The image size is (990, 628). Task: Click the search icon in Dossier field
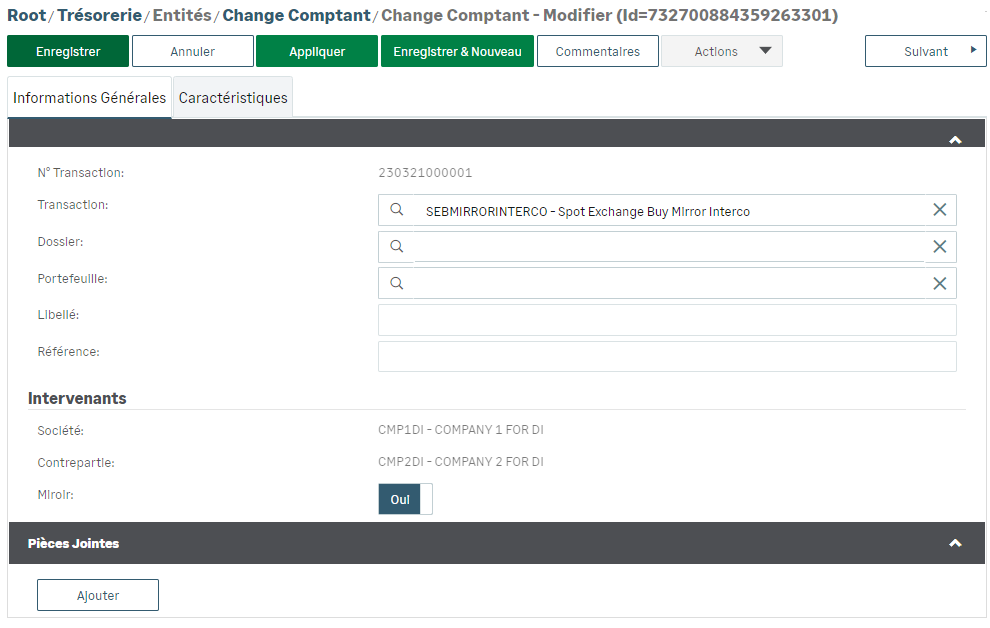click(x=396, y=247)
